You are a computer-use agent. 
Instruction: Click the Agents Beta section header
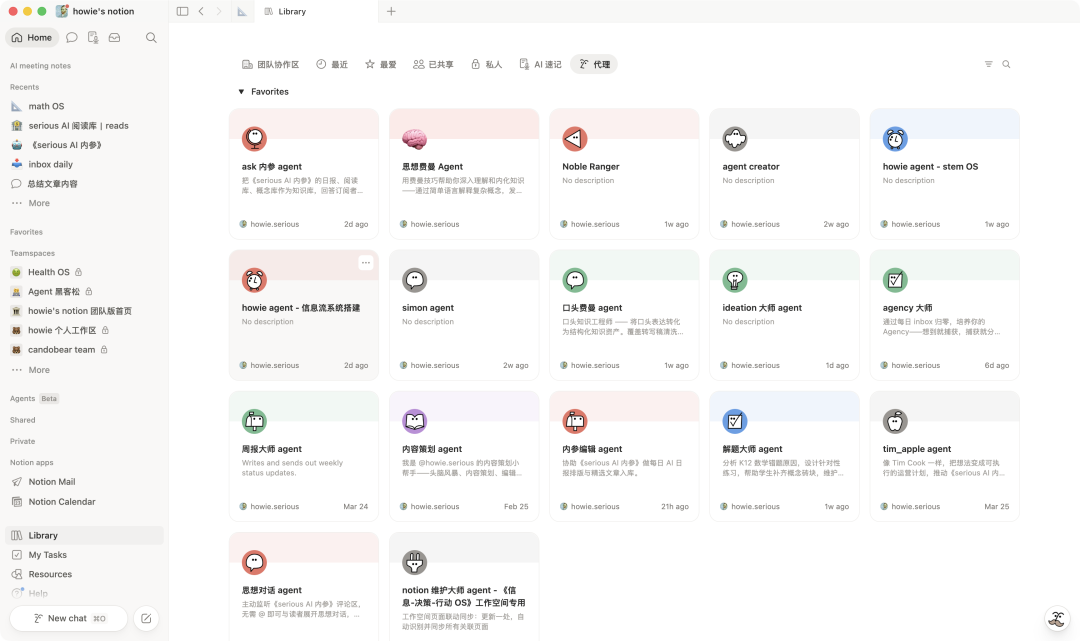pyautogui.click(x=34, y=399)
